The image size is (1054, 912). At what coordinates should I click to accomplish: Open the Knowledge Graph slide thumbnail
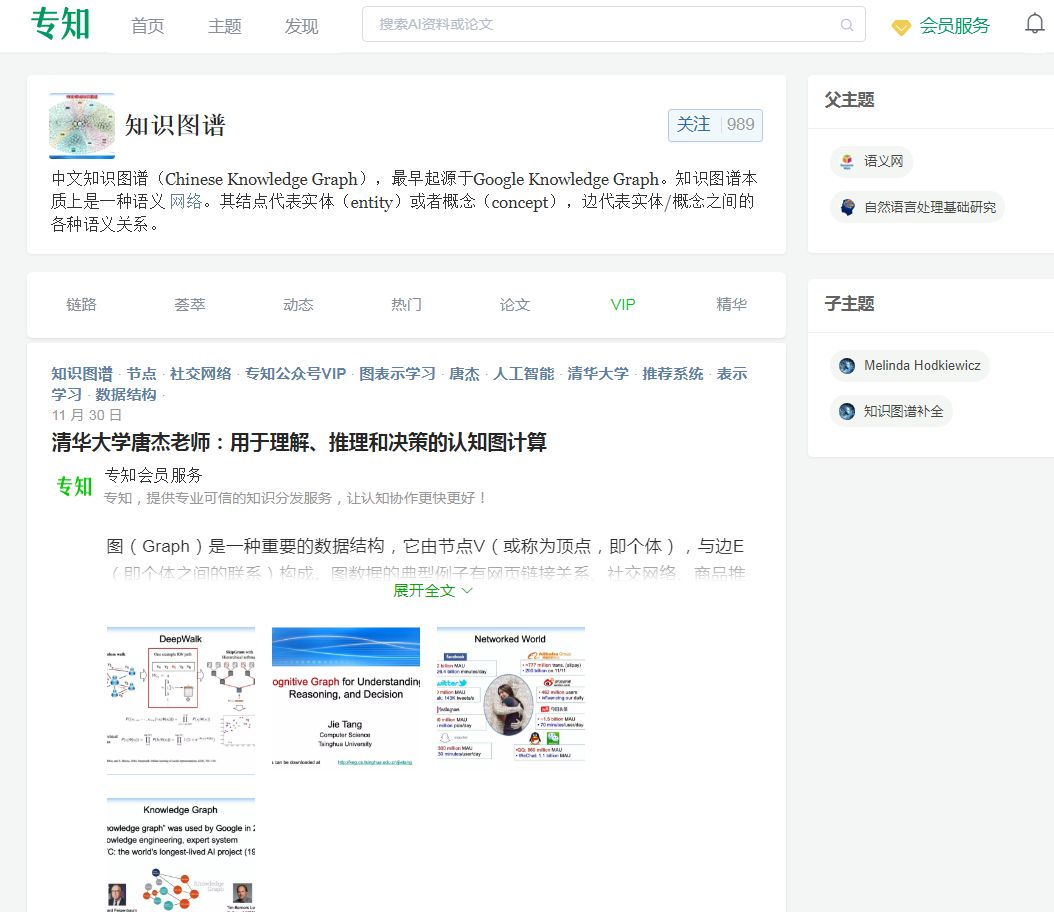point(181,855)
